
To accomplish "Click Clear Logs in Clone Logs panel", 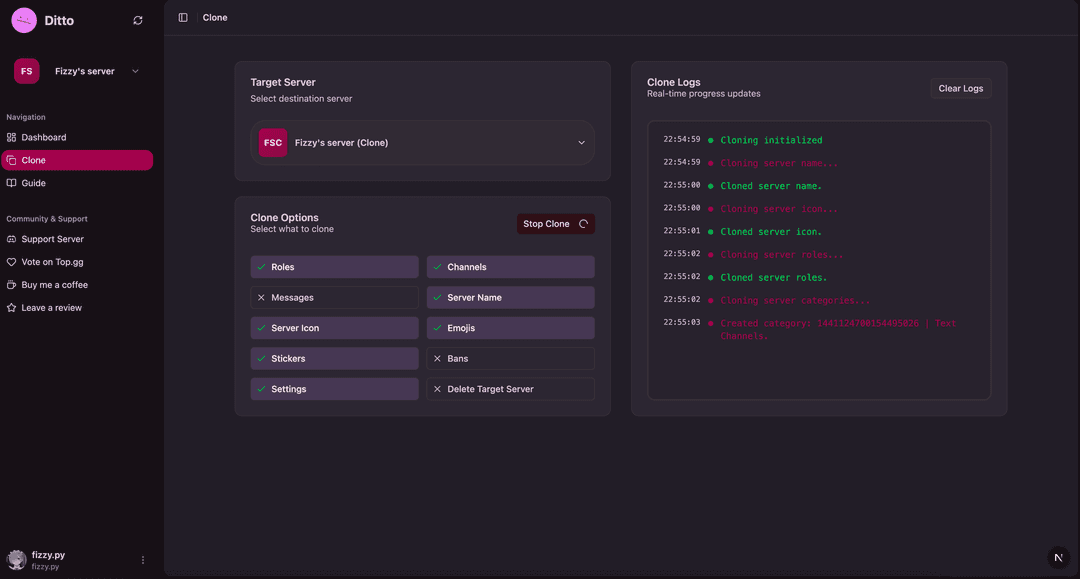I will point(960,88).
